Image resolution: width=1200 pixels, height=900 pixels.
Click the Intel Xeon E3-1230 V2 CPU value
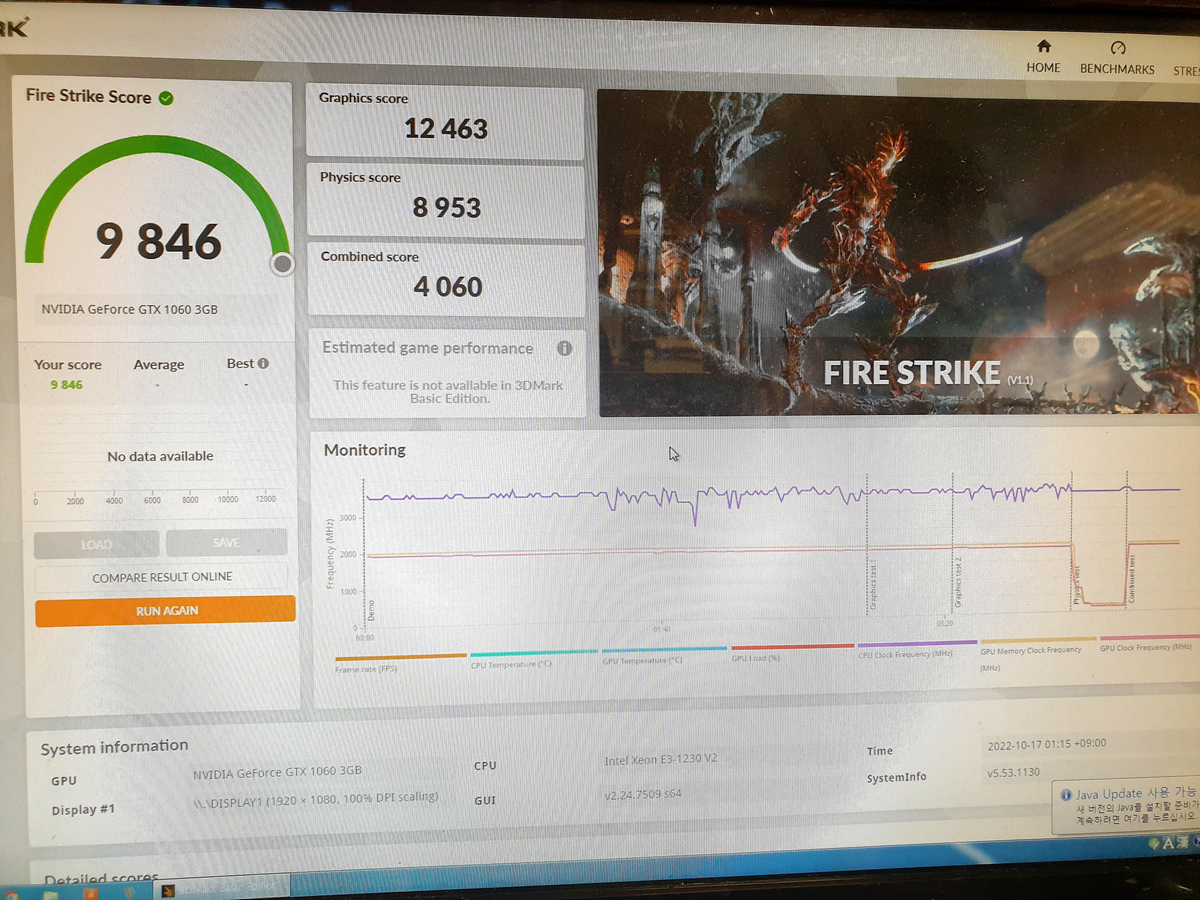pyautogui.click(x=660, y=760)
